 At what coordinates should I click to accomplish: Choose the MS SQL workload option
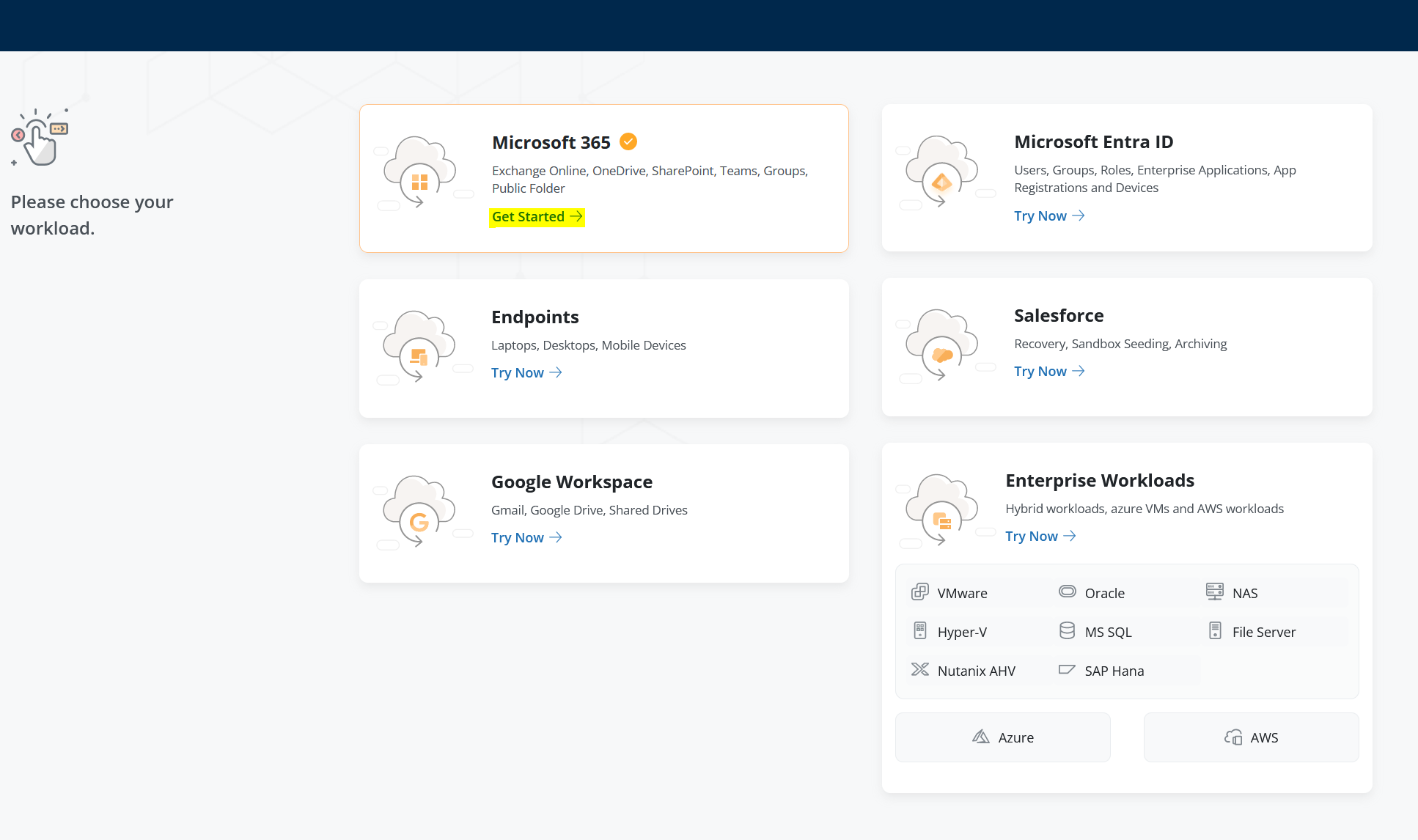click(x=1107, y=632)
